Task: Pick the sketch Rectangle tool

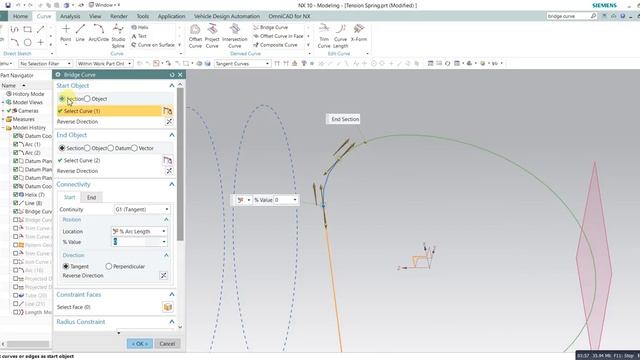Action: 27,29
